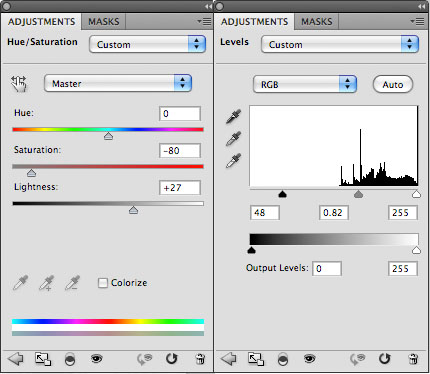Open Levels panel flyout menu
The image size is (430, 374).
point(417,22)
